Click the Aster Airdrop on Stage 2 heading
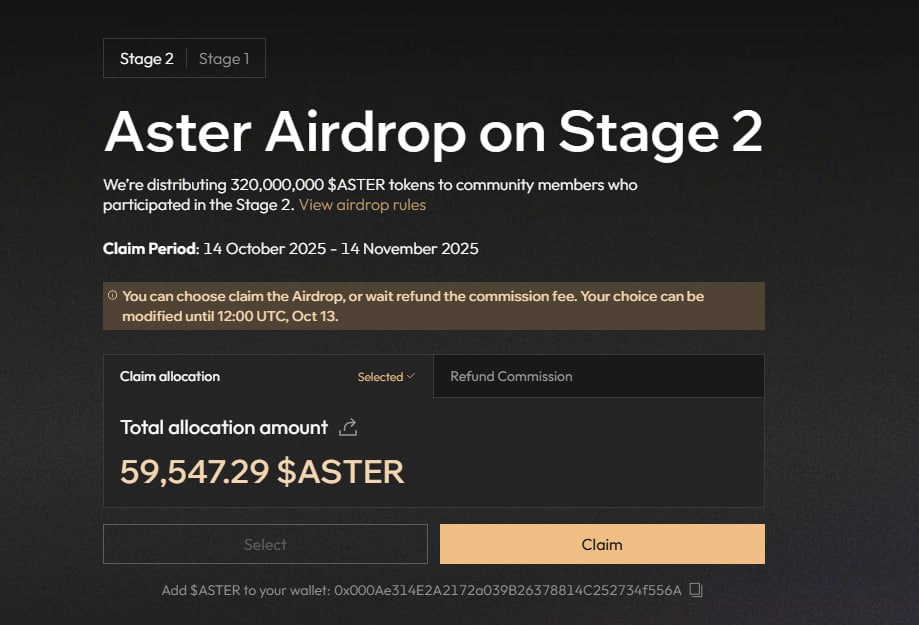Screen dimensions: 919x625 pyautogui.click(x=433, y=133)
